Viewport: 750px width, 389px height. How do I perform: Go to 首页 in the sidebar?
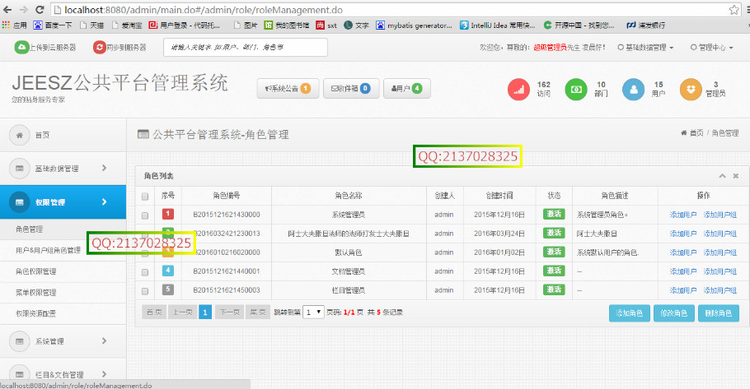point(42,135)
